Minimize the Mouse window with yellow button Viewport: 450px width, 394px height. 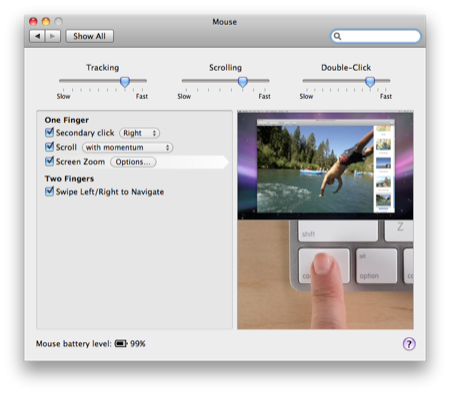point(46,22)
